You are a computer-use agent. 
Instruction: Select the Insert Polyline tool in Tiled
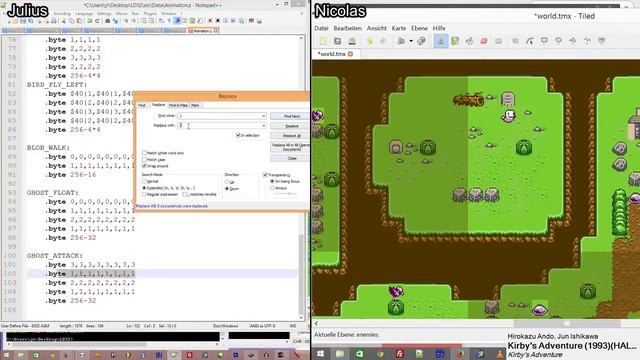pos(587,41)
